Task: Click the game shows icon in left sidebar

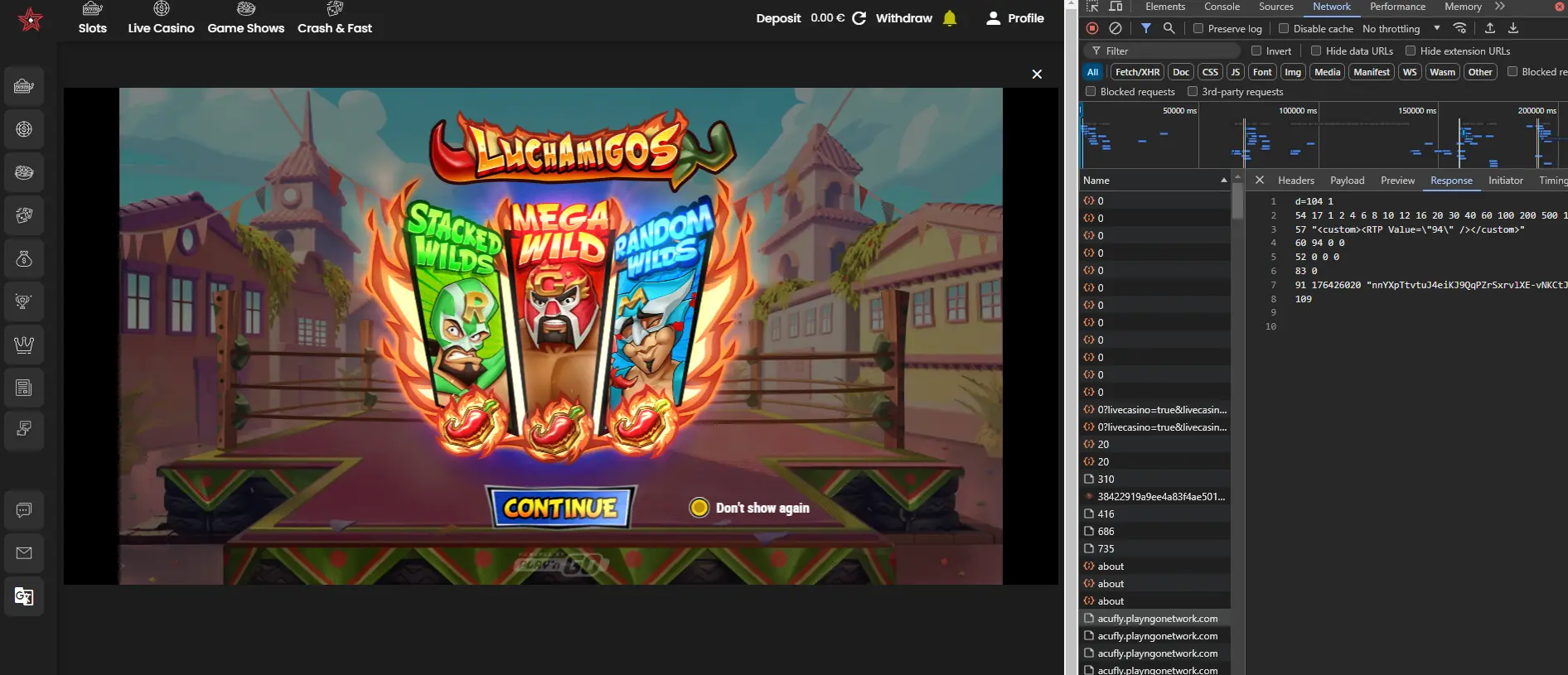Action: point(24,172)
